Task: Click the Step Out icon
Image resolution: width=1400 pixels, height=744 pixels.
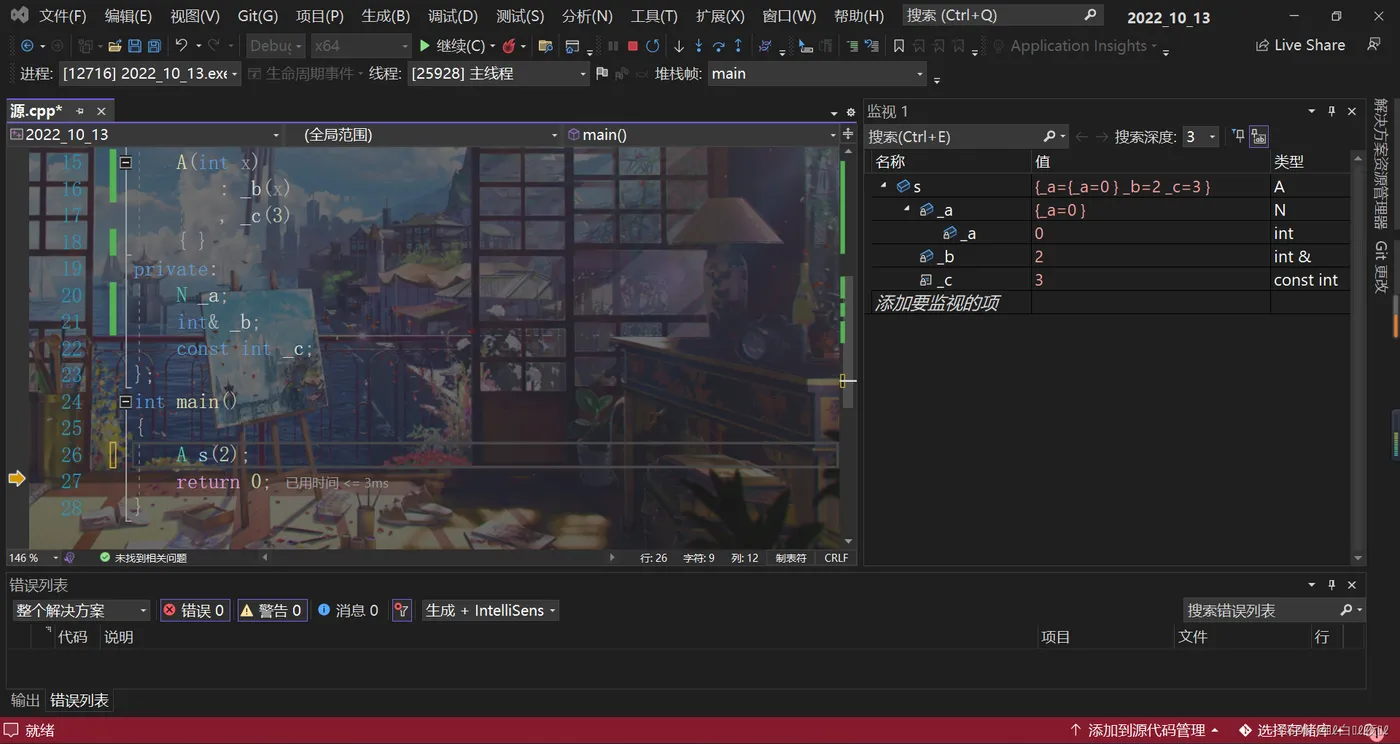Action: pyautogui.click(x=738, y=46)
